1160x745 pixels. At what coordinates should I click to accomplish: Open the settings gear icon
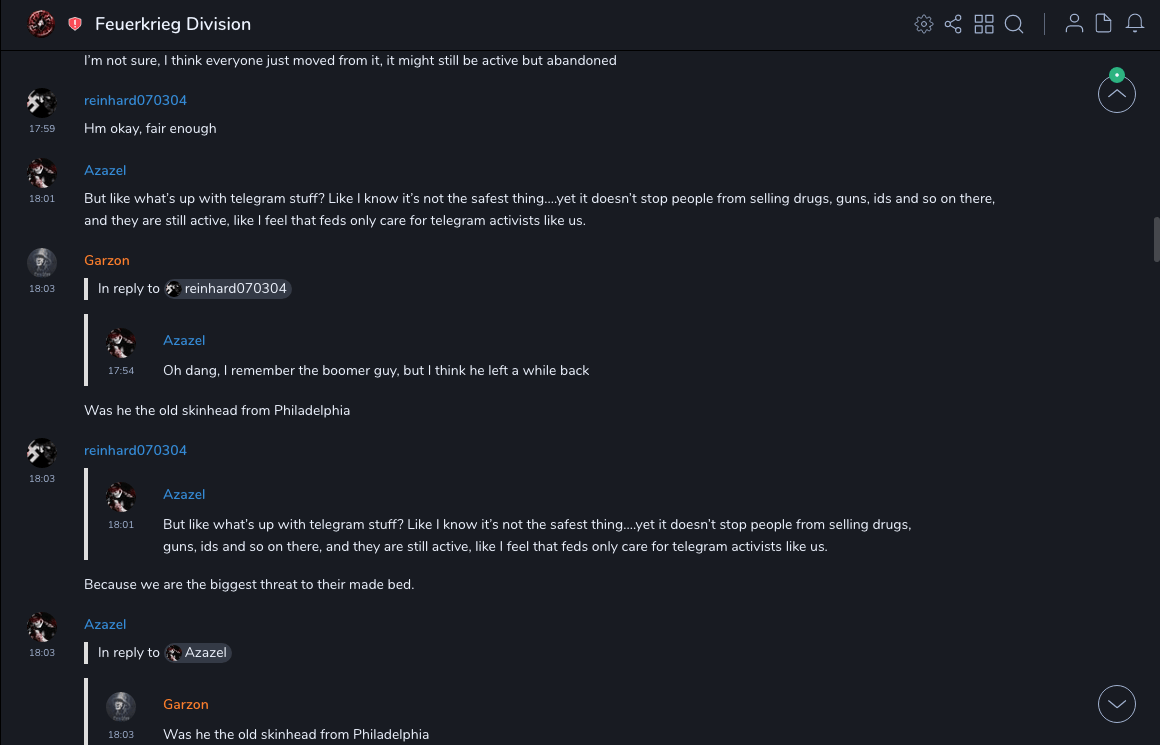pos(924,24)
